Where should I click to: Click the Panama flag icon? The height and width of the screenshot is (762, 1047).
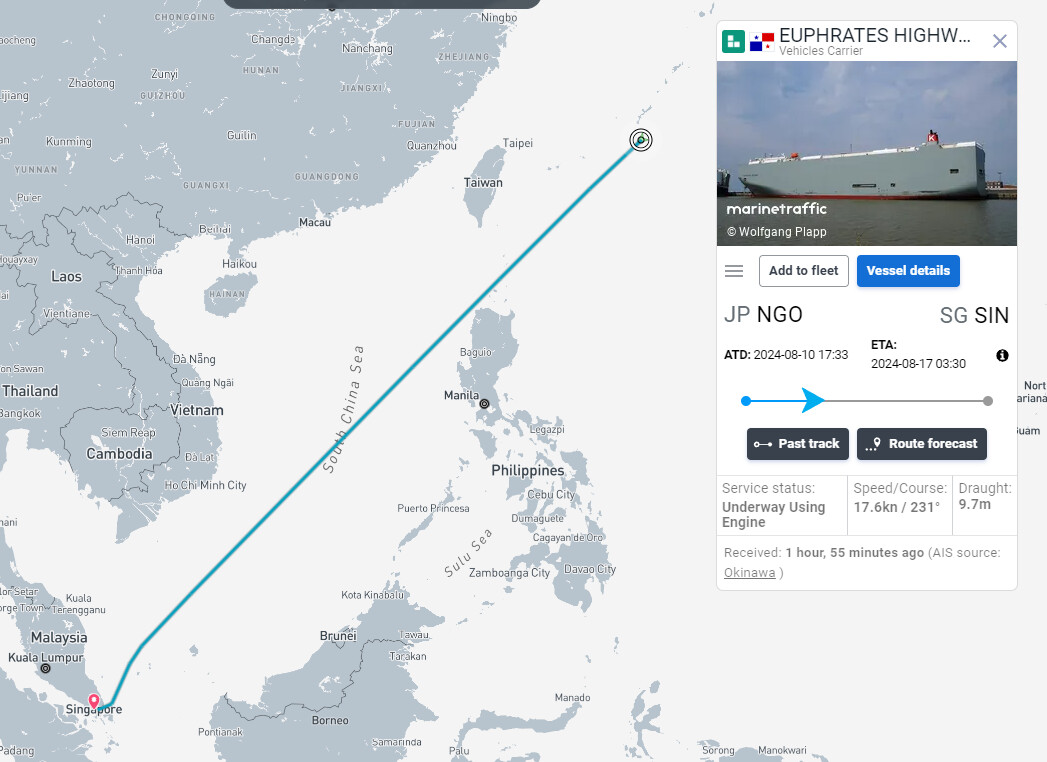point(761,42)
